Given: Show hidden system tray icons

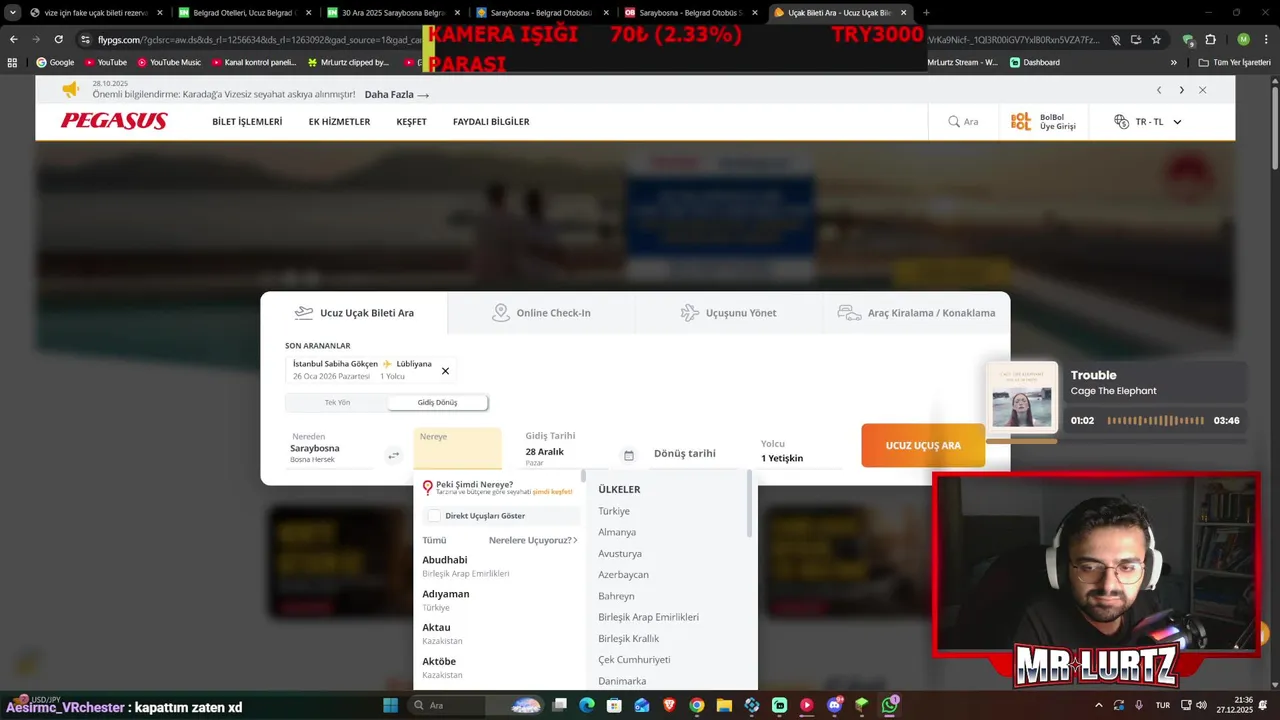Looking at the screenshot, I should pos(1099,705).
